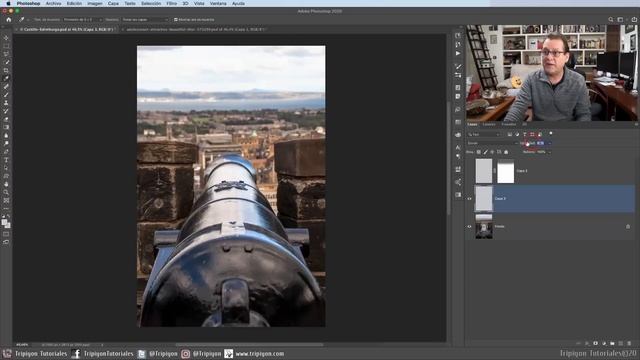The width and height of the screenshot is (640, 360).
Task: Click the Opacity value field
Action: [x=541, y=143]
